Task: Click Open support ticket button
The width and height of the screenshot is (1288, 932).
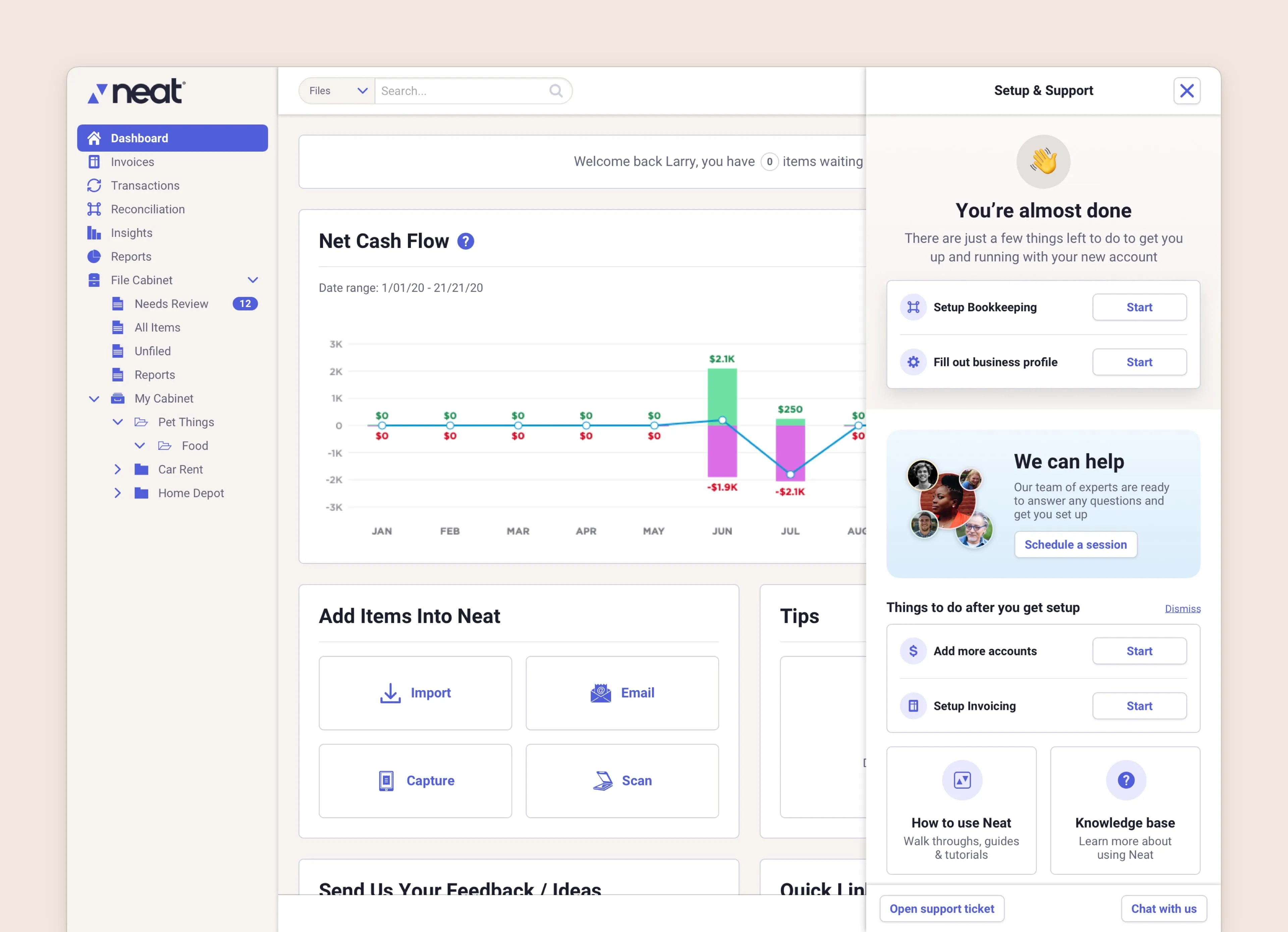Action: tap(942, 909)
